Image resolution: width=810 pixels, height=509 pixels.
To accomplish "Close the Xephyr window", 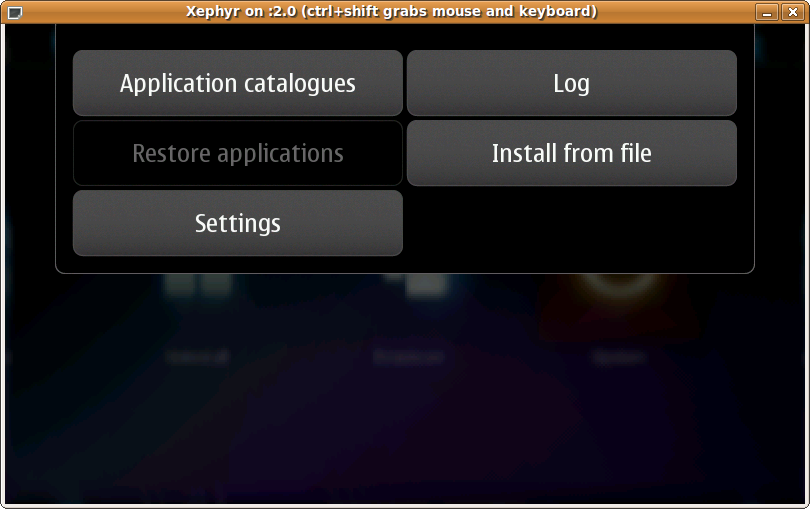I will coord(791,12).
